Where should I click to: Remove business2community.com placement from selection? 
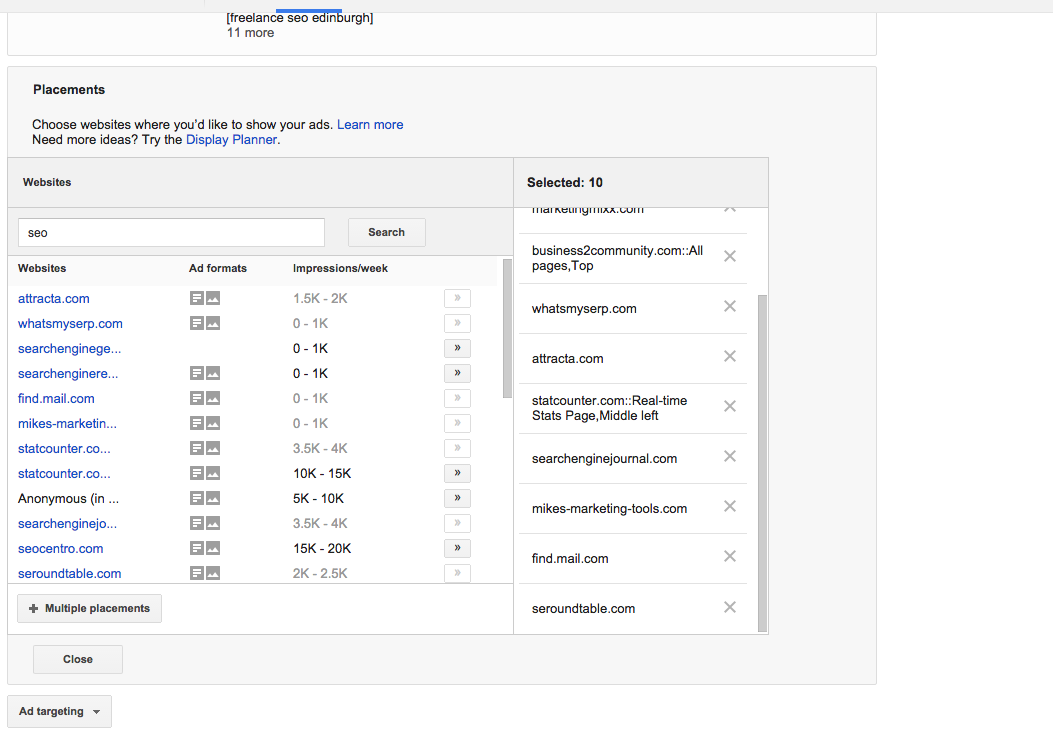730,257
